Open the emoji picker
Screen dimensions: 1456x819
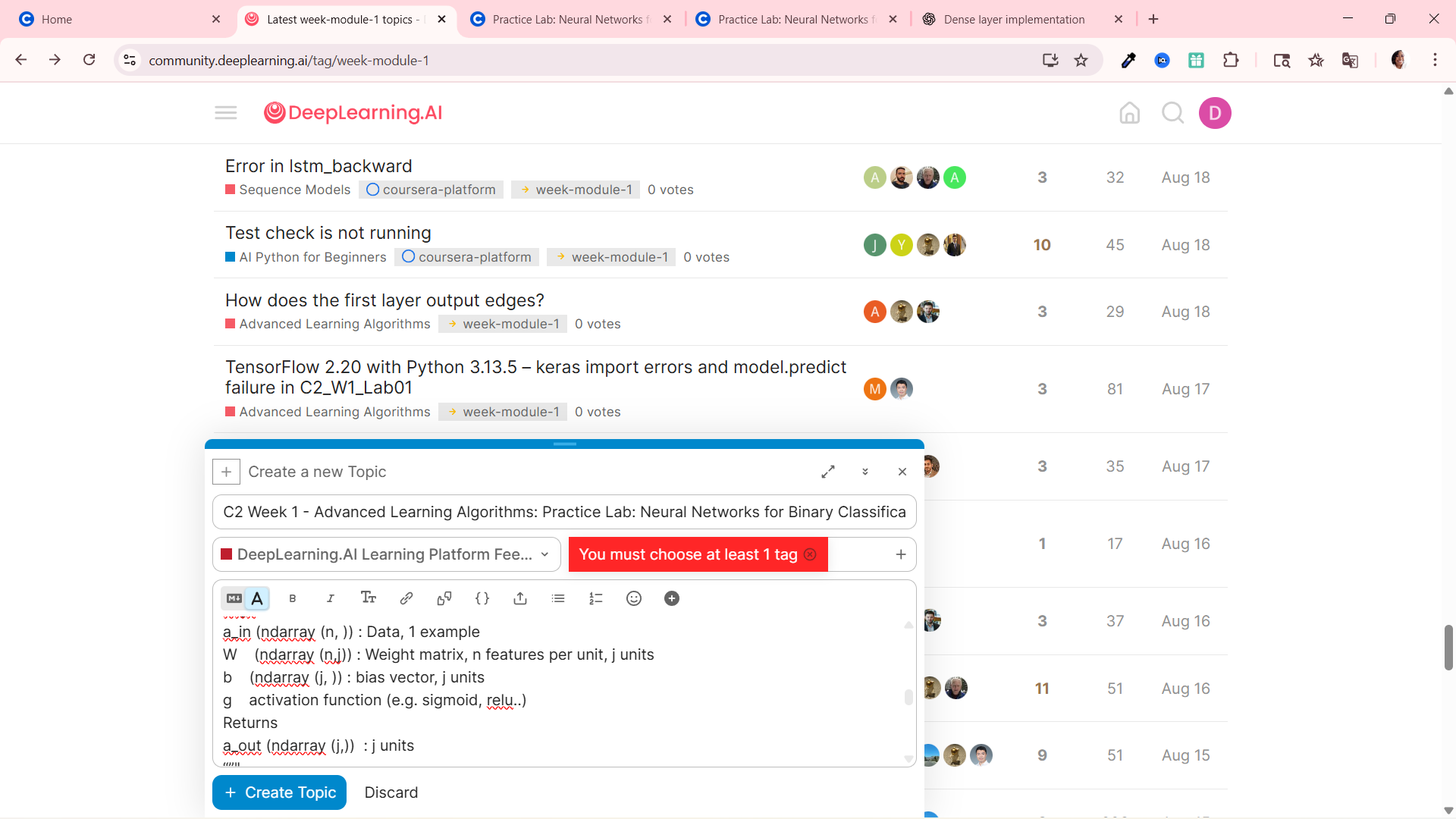pos(634,598)
